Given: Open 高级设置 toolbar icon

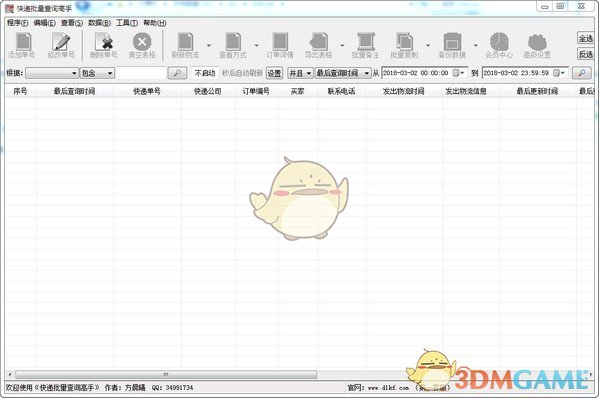Looking at the screenshot, I should (537, 42).
